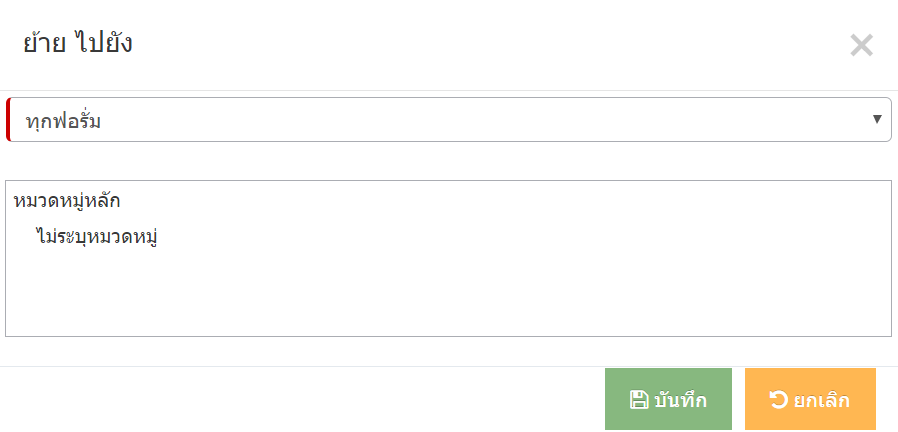Click the บันทึก label on green button
Screen dimensions: 898x432
point(680,400)
